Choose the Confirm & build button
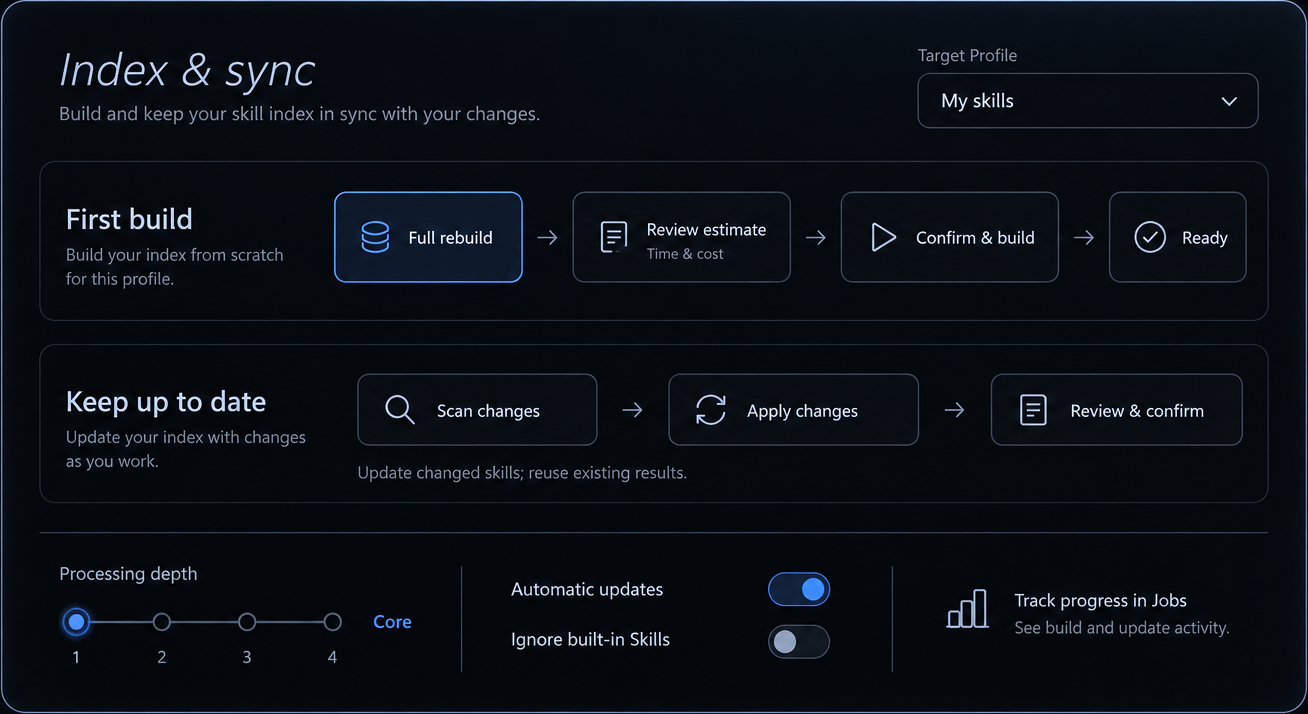Screen dimensions: 1308x714 coord(950,237)
